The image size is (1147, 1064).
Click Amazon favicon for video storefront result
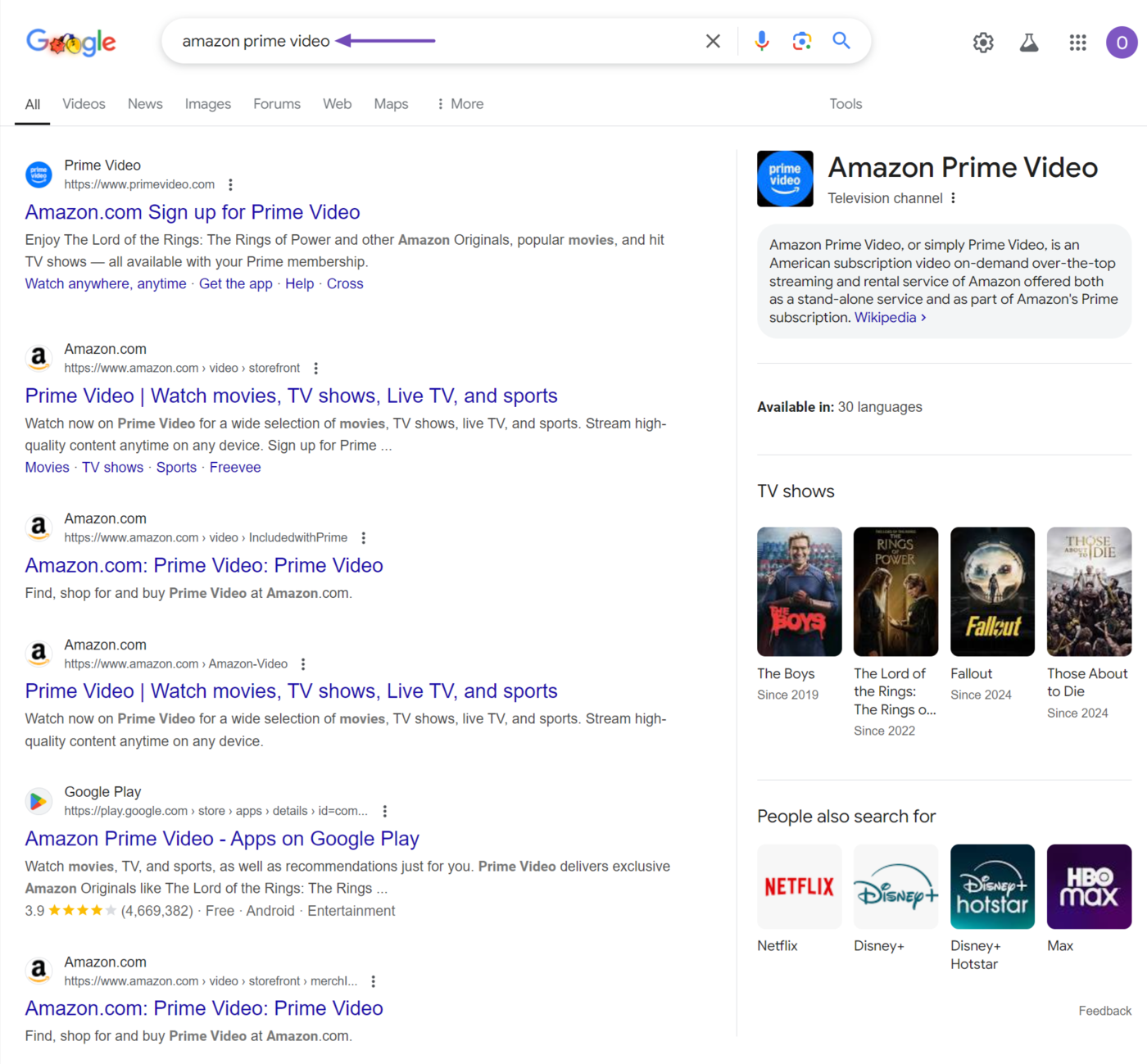39,358
